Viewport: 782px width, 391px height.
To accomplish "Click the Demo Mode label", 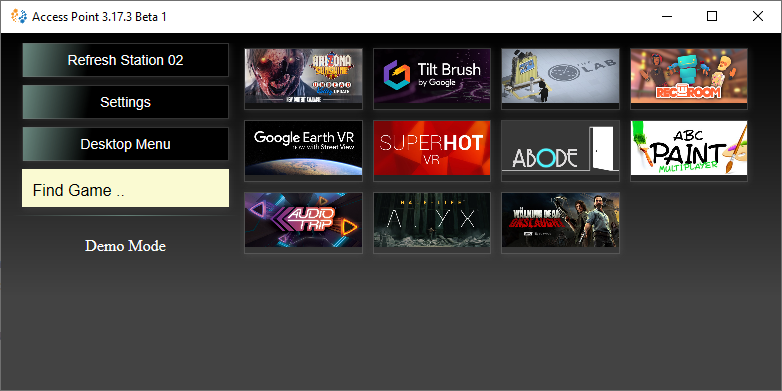I will (125, 246).
